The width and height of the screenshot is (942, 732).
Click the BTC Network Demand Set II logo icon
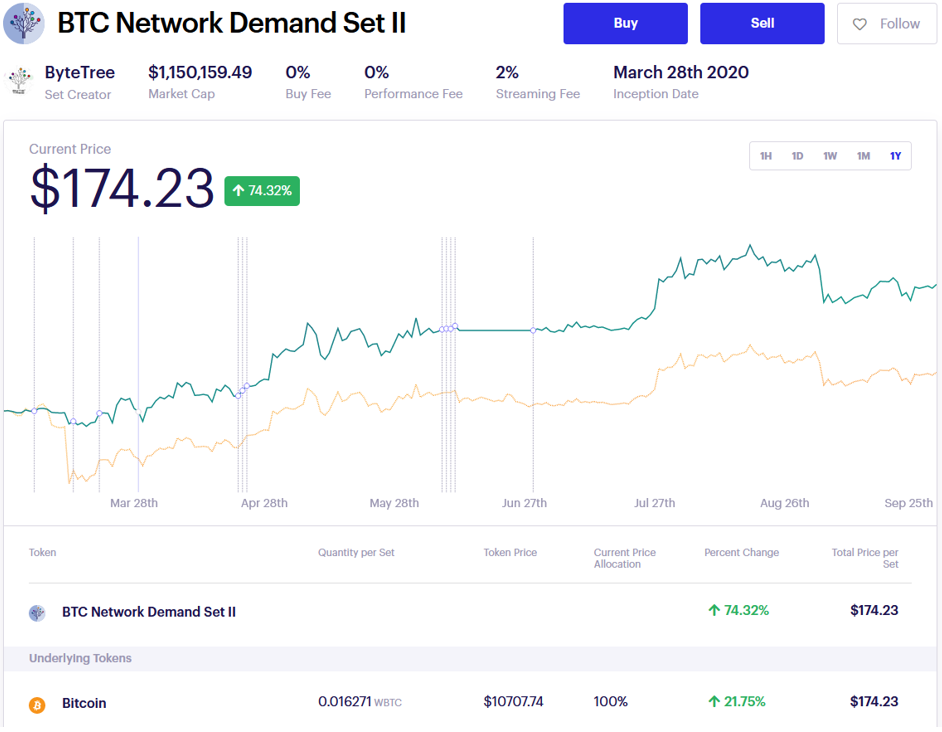tap(24, 24)
